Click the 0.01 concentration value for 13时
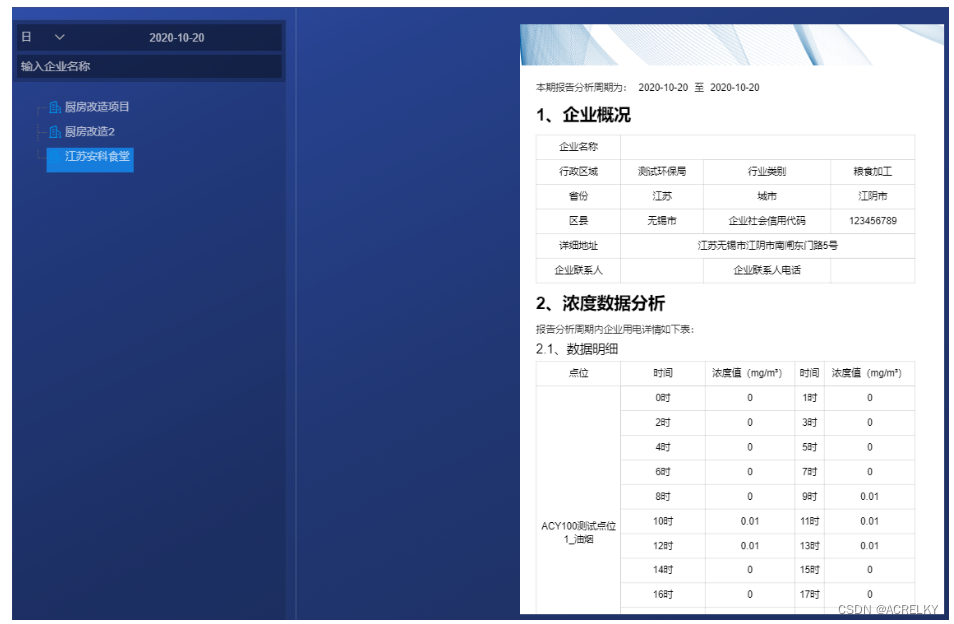Image resolution: width=954 pixels, height=624 pixels. pyautogui.click(x=869, y=546)
